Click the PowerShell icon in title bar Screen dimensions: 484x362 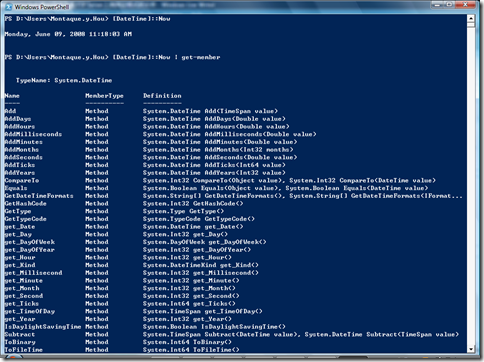tap(9, 7)
